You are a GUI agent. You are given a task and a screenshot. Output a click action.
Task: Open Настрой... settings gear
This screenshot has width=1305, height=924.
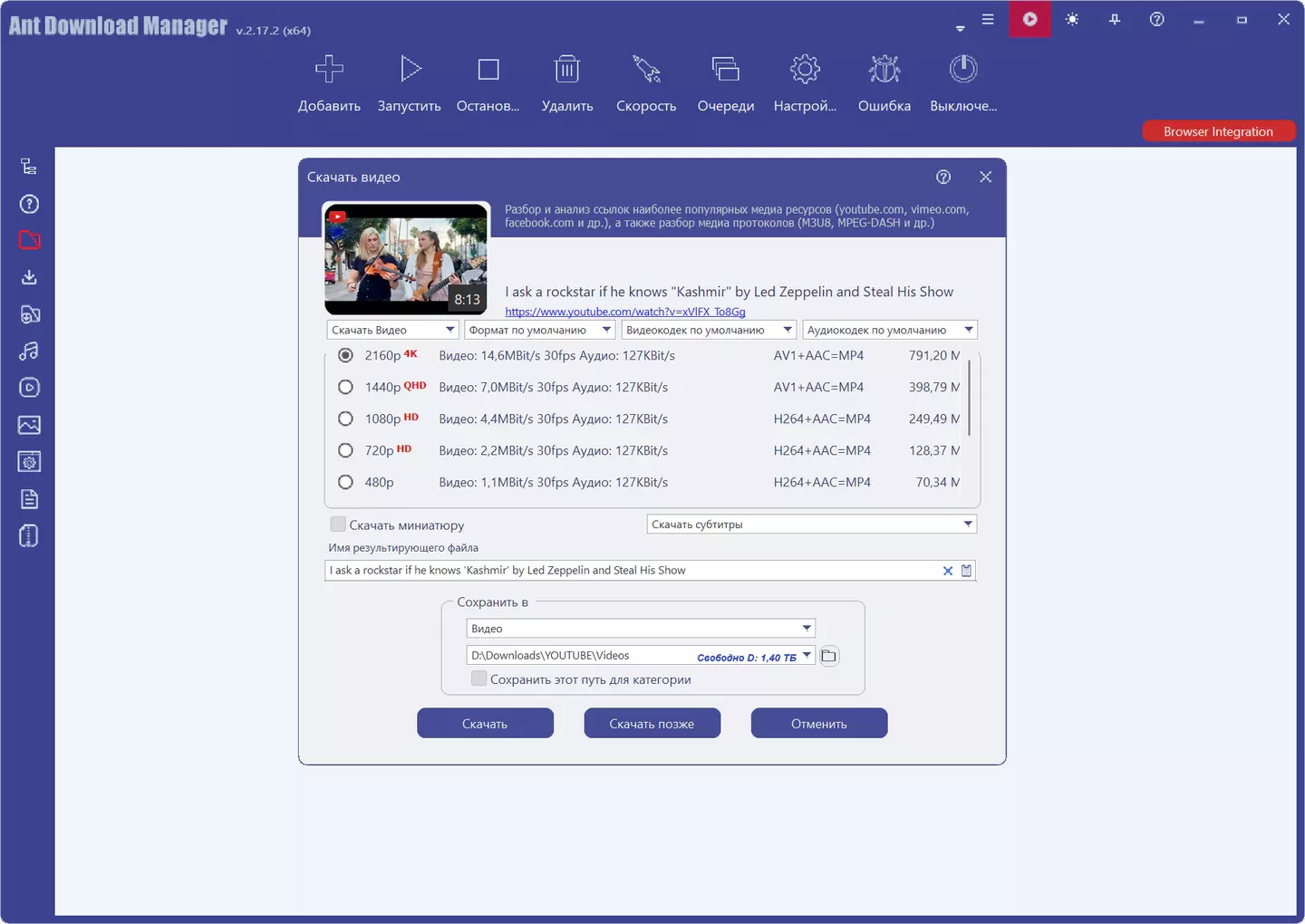point(805,69)
